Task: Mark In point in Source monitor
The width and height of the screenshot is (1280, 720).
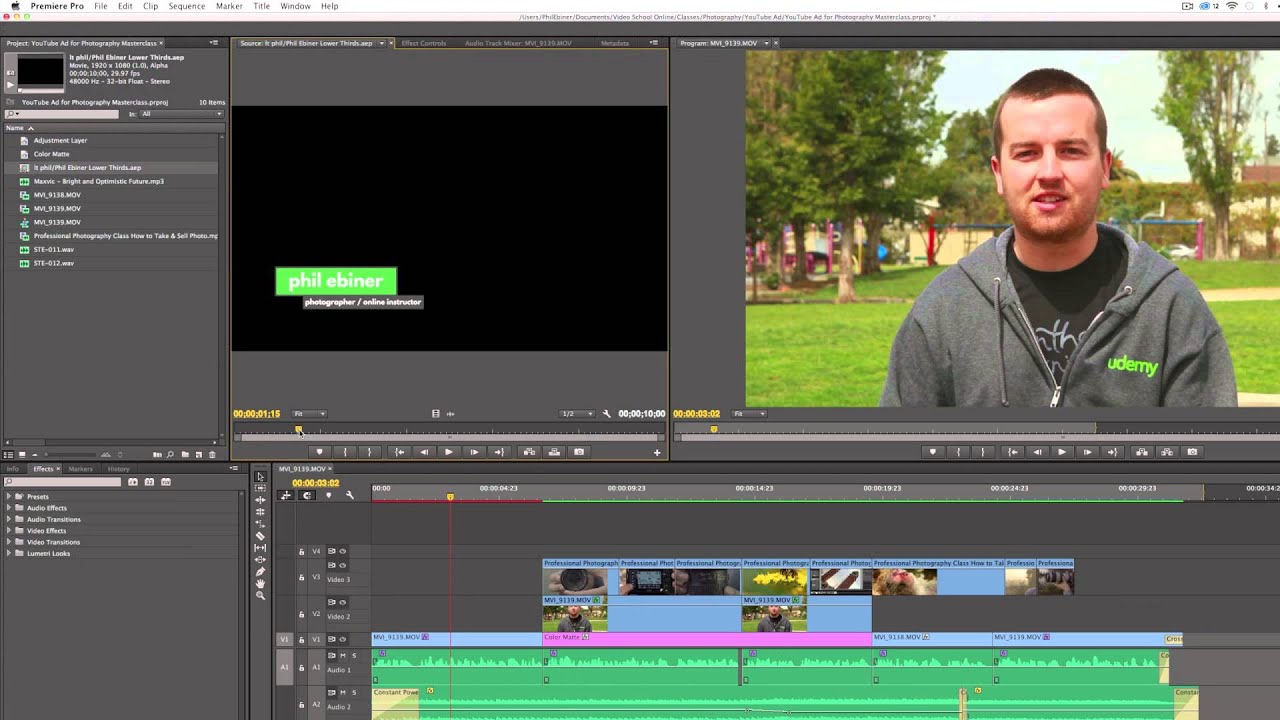Action: coord(345,452)
